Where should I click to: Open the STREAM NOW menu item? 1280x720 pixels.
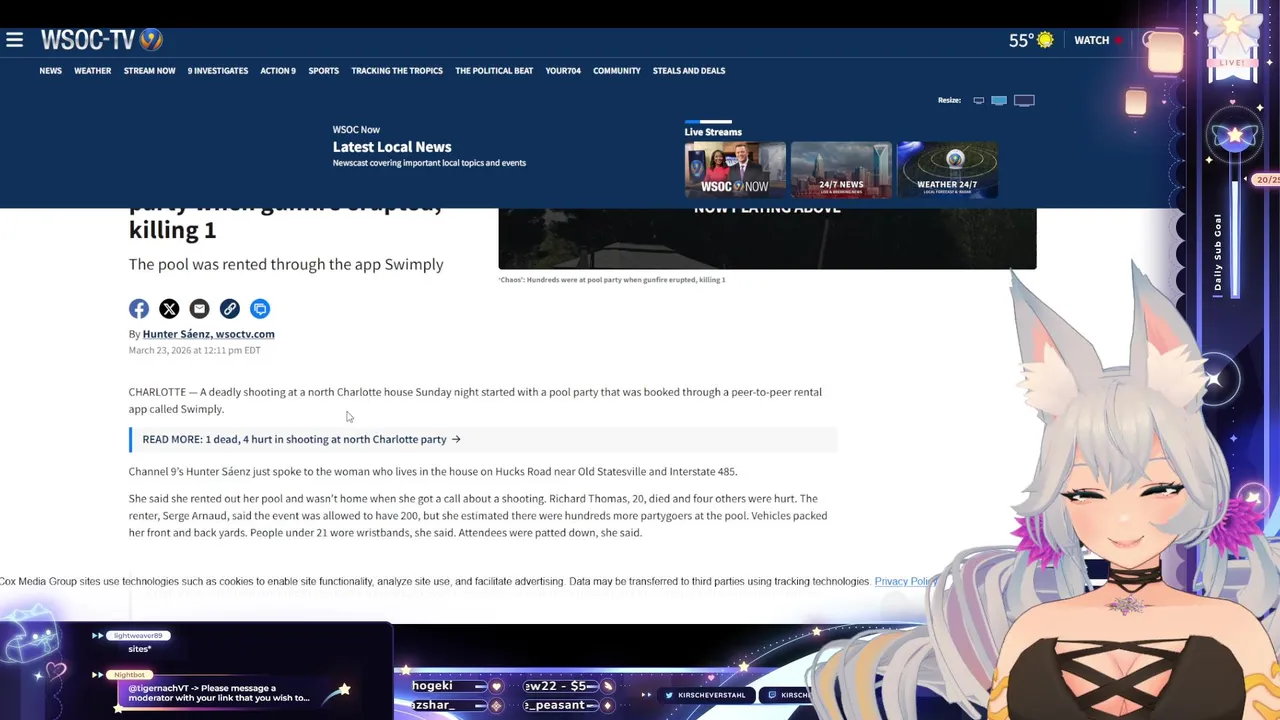click(x=149, y=71)
